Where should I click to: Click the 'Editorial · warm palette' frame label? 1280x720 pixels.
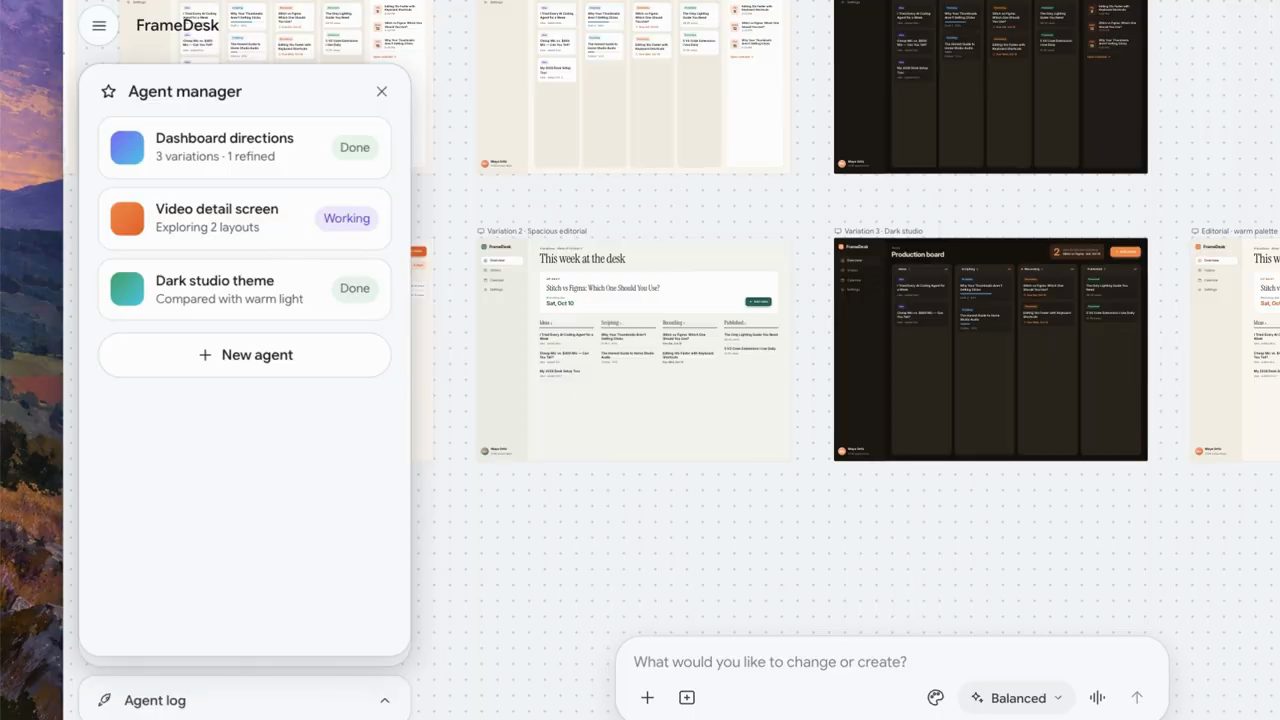pos(1240,231)
